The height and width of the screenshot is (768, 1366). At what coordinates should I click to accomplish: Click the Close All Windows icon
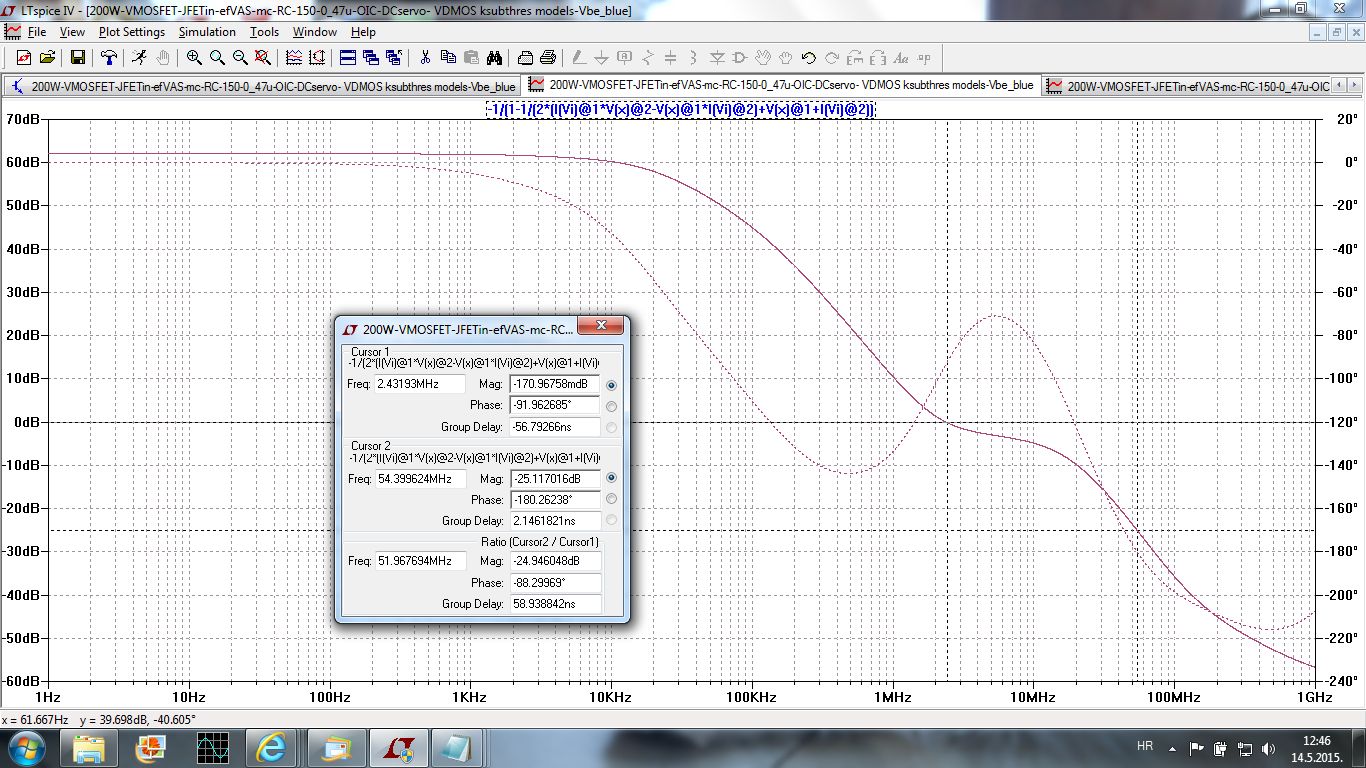tap(394, 58)
